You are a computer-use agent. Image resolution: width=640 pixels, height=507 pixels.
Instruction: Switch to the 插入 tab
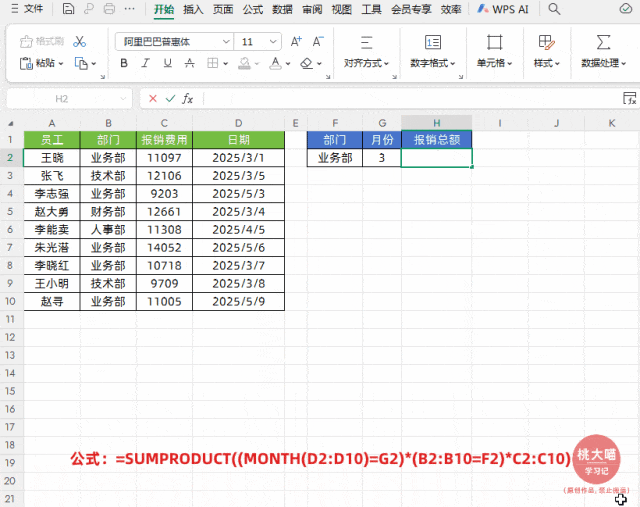pos(193,9)
